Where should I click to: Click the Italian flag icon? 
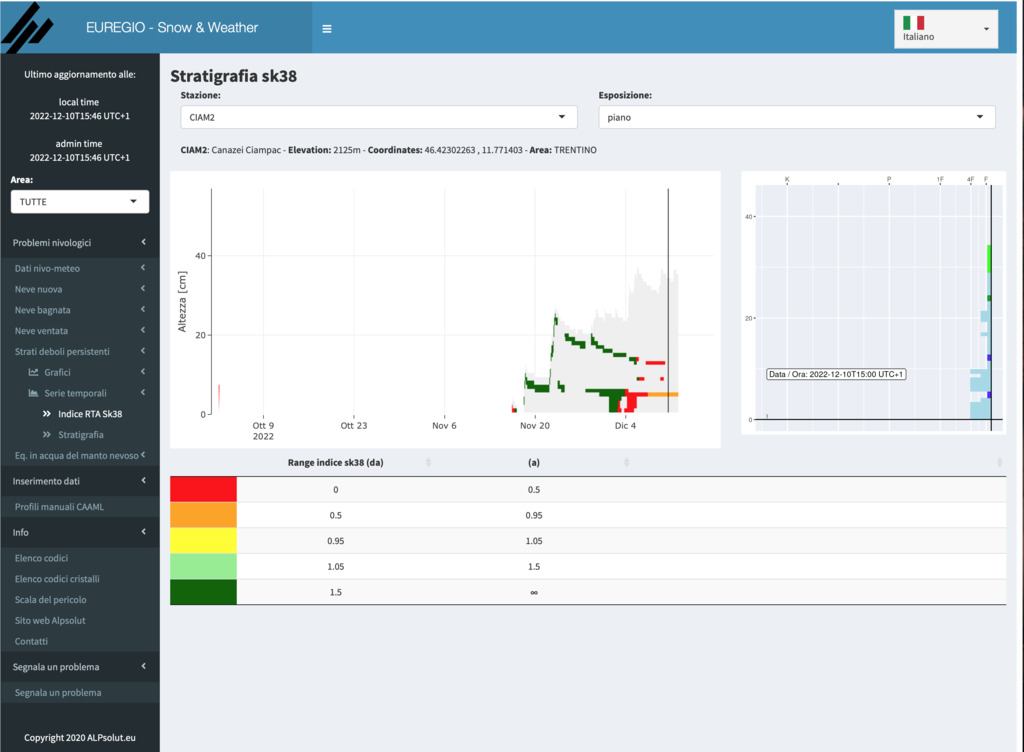913,23
